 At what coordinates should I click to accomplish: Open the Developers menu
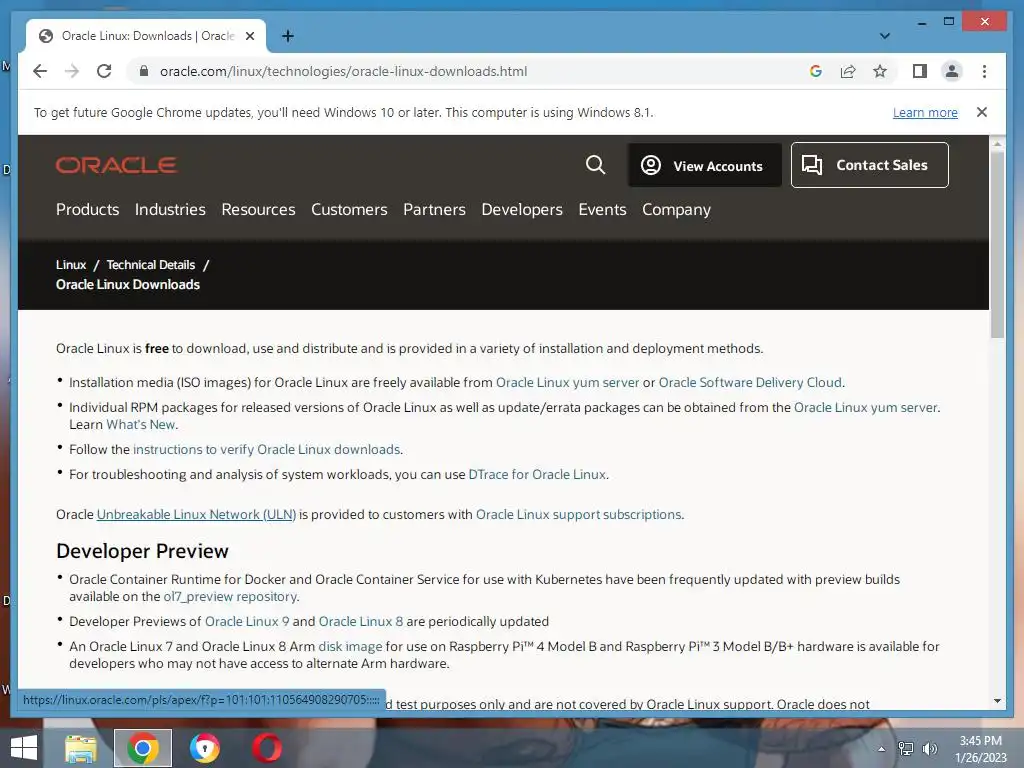pyautogui.click(x=522, y=210)
